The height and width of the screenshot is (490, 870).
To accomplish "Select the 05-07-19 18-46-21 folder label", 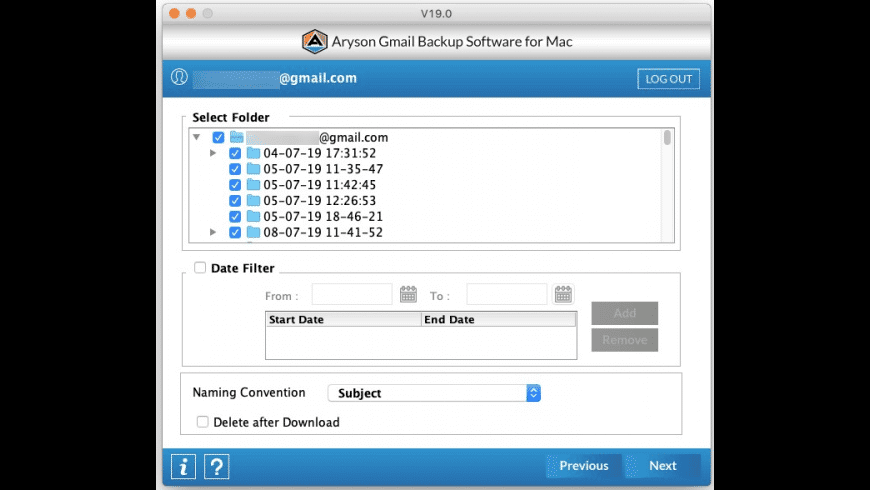I will tap(323, 216).
